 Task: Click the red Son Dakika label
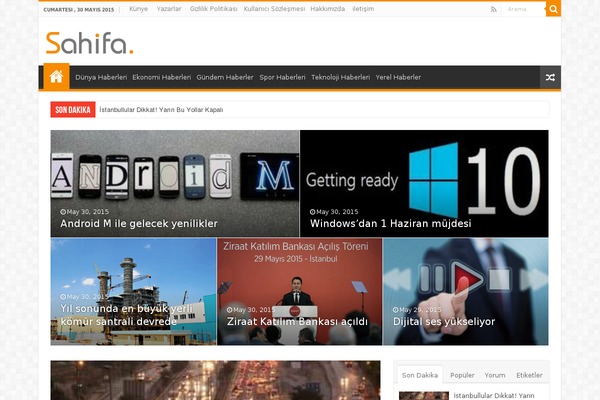coord(73,110)
